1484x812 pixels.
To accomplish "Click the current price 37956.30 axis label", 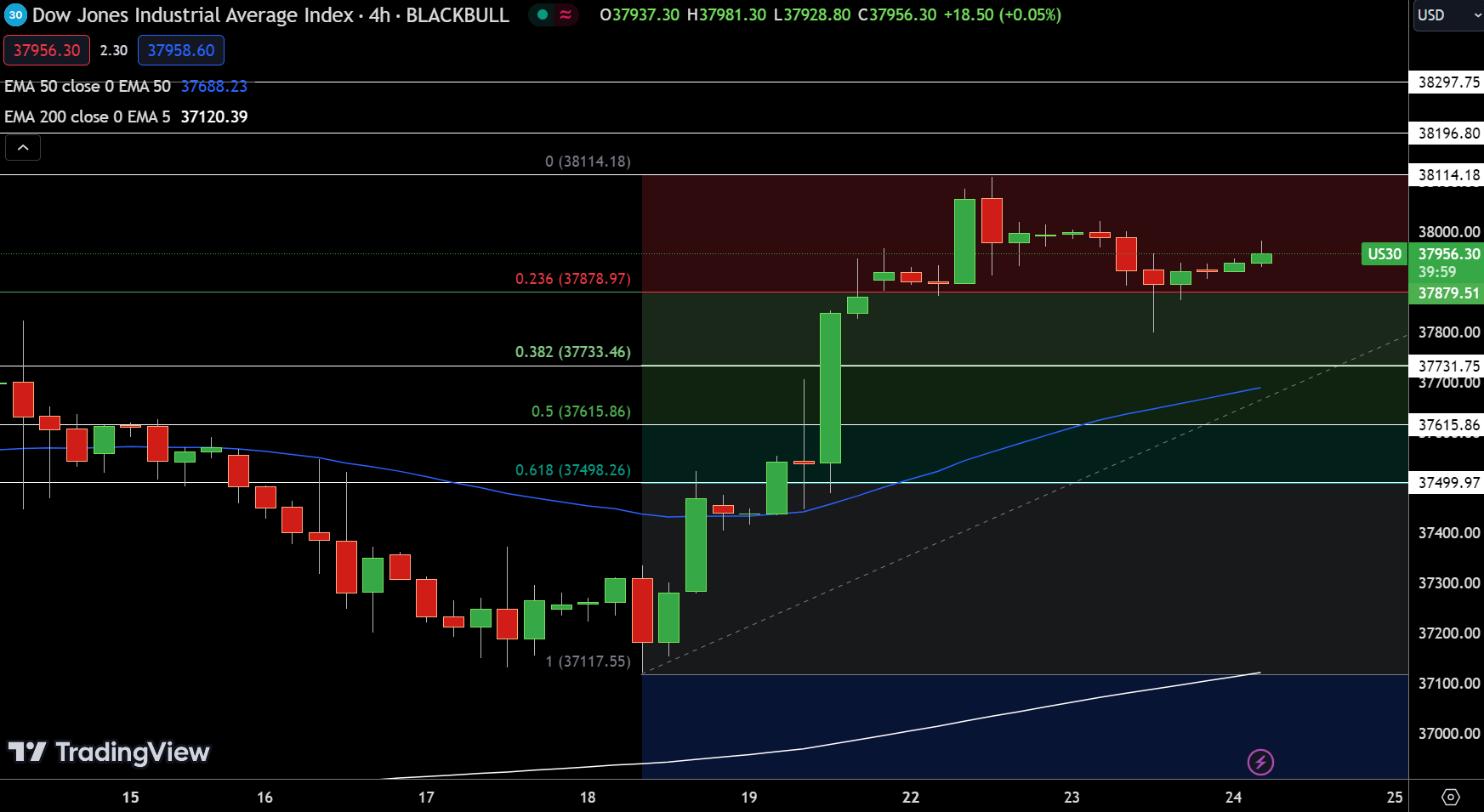I will point(1449,254).
